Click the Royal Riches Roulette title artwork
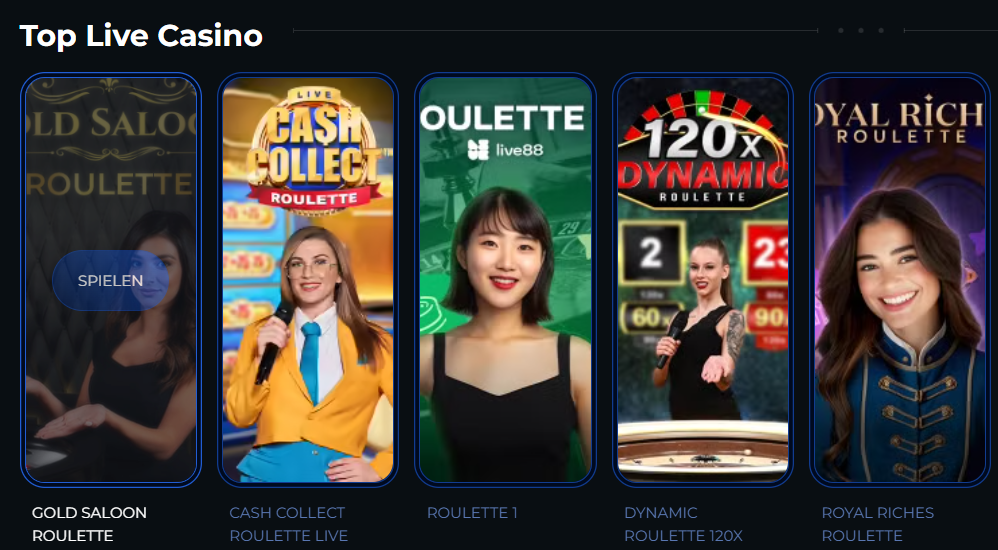 point(899,122)
